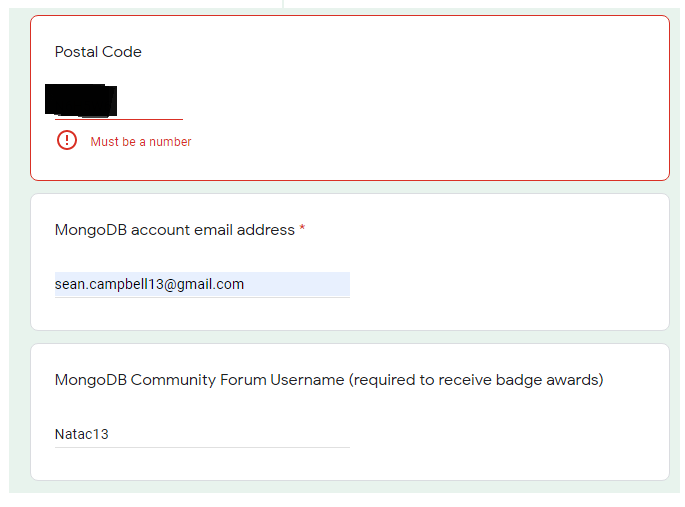This screenshot has width=685, height=507.
Task: Click the pale green background below the username card
Action: coord(340,487)
